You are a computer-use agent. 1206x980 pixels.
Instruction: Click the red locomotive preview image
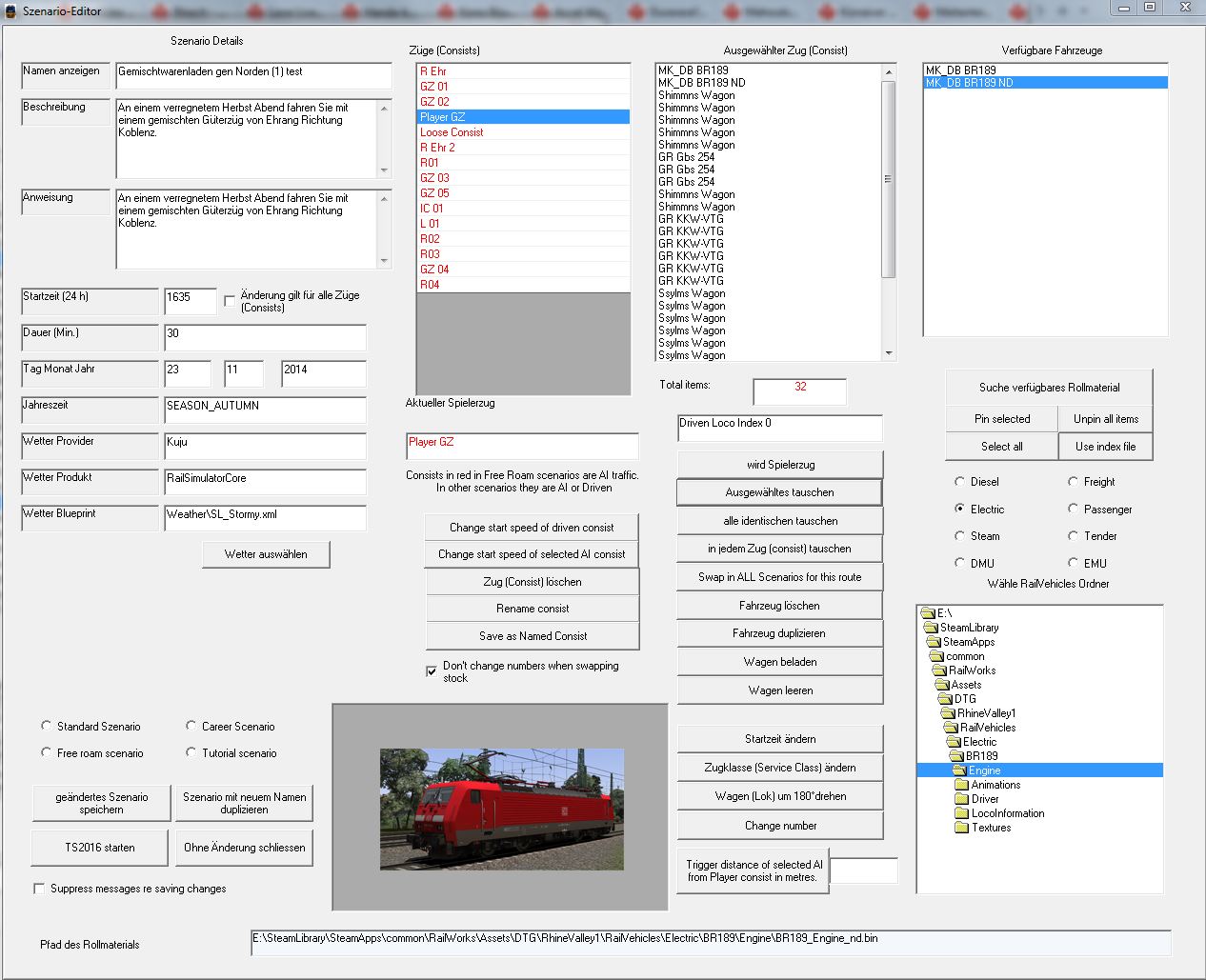click(501, 809)
